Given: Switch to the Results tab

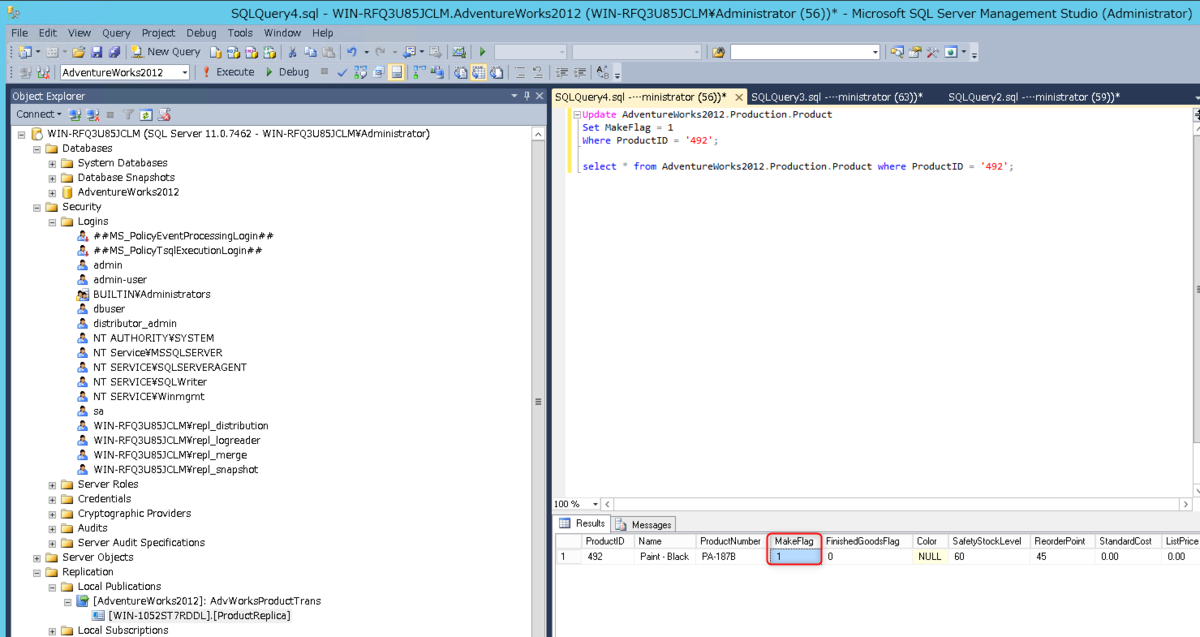Looking at the screenshot, I should 582,523.
